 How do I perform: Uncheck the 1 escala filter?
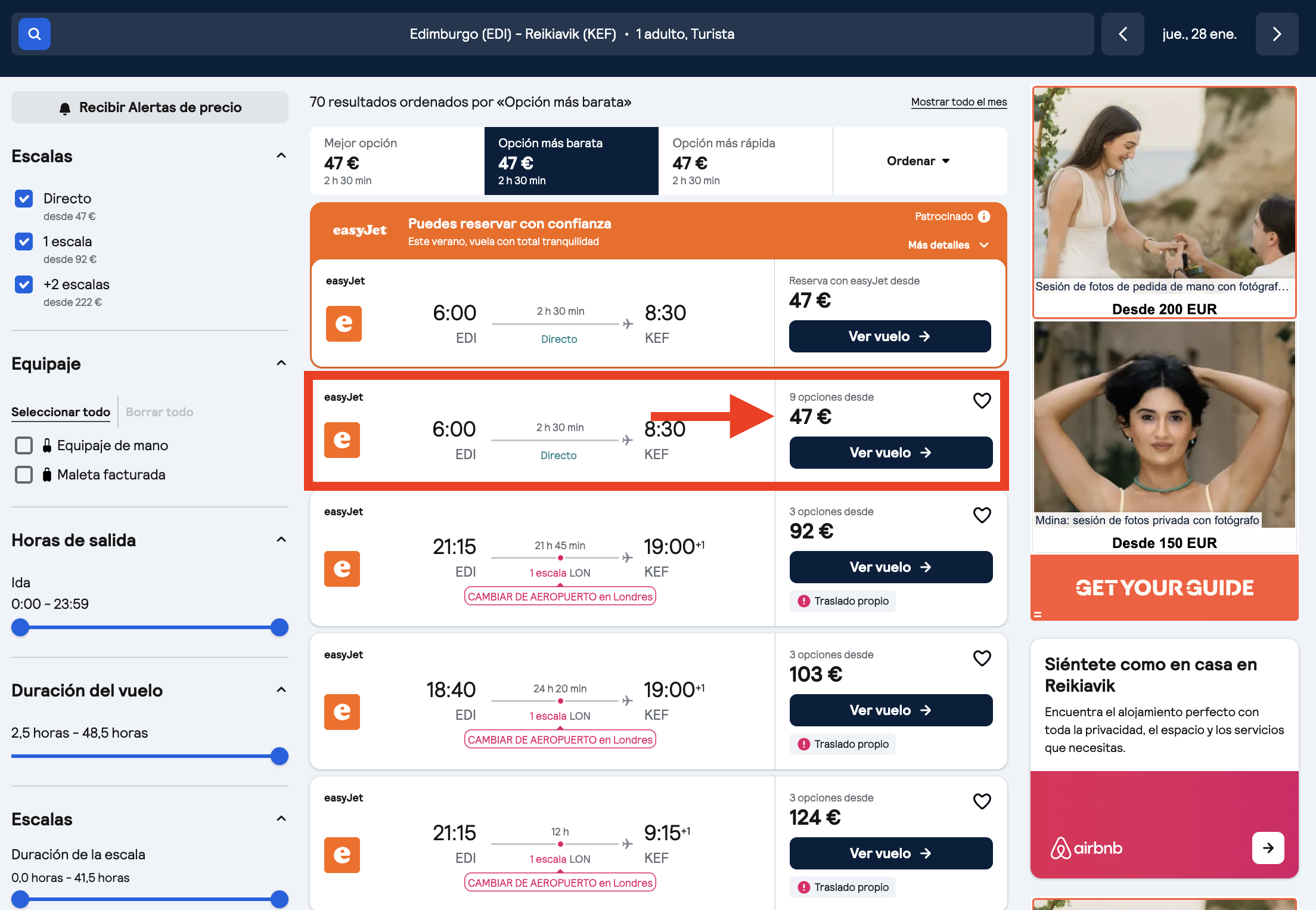(24, 242)
